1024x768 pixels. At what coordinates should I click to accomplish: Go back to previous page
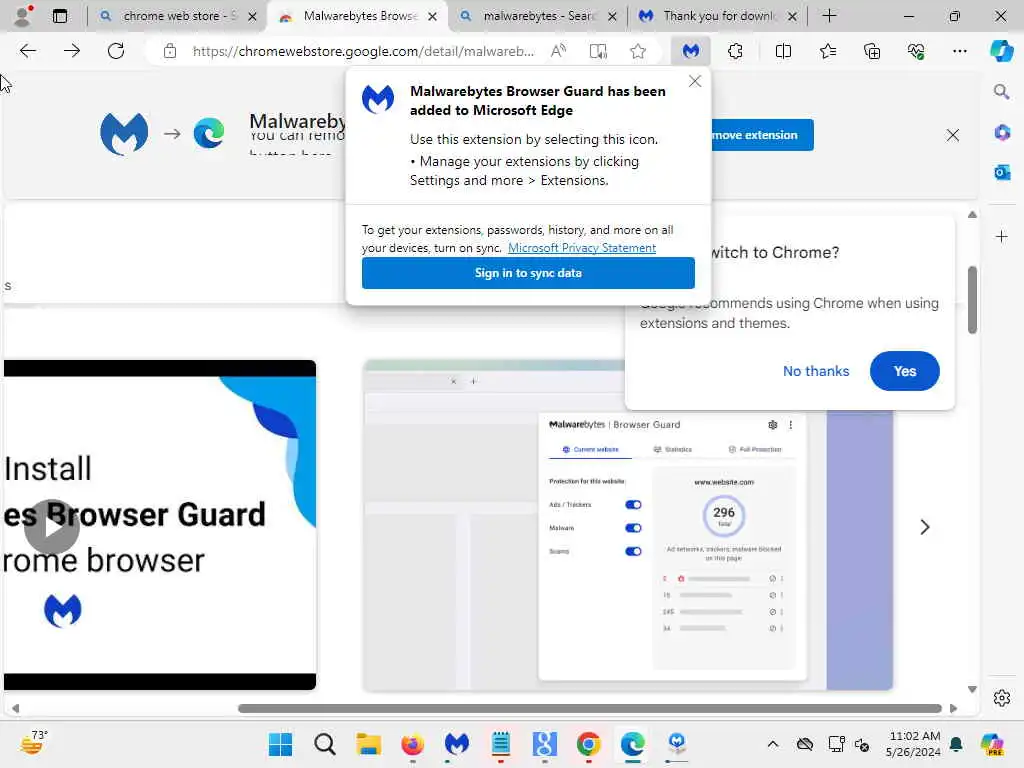27,51
